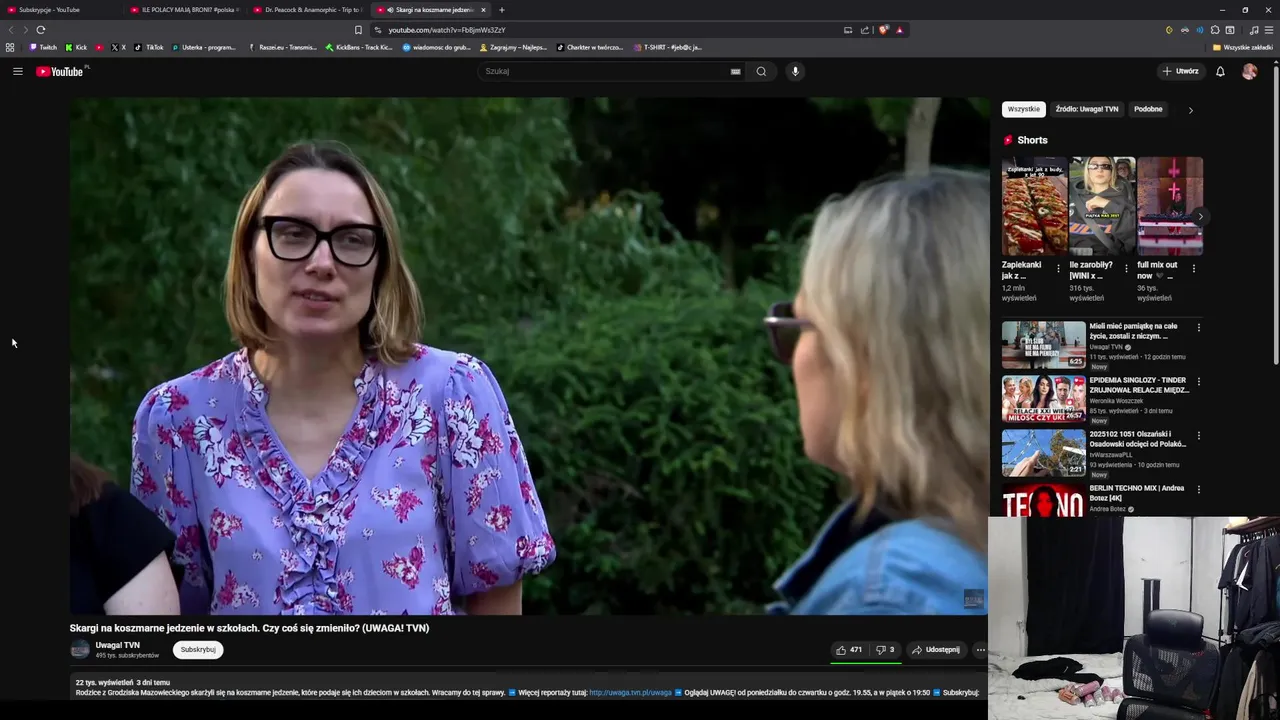Click the search magnifier button
Image resolution: width=1280 pixels, height=720 pixels.
click(x=761, y=71)
